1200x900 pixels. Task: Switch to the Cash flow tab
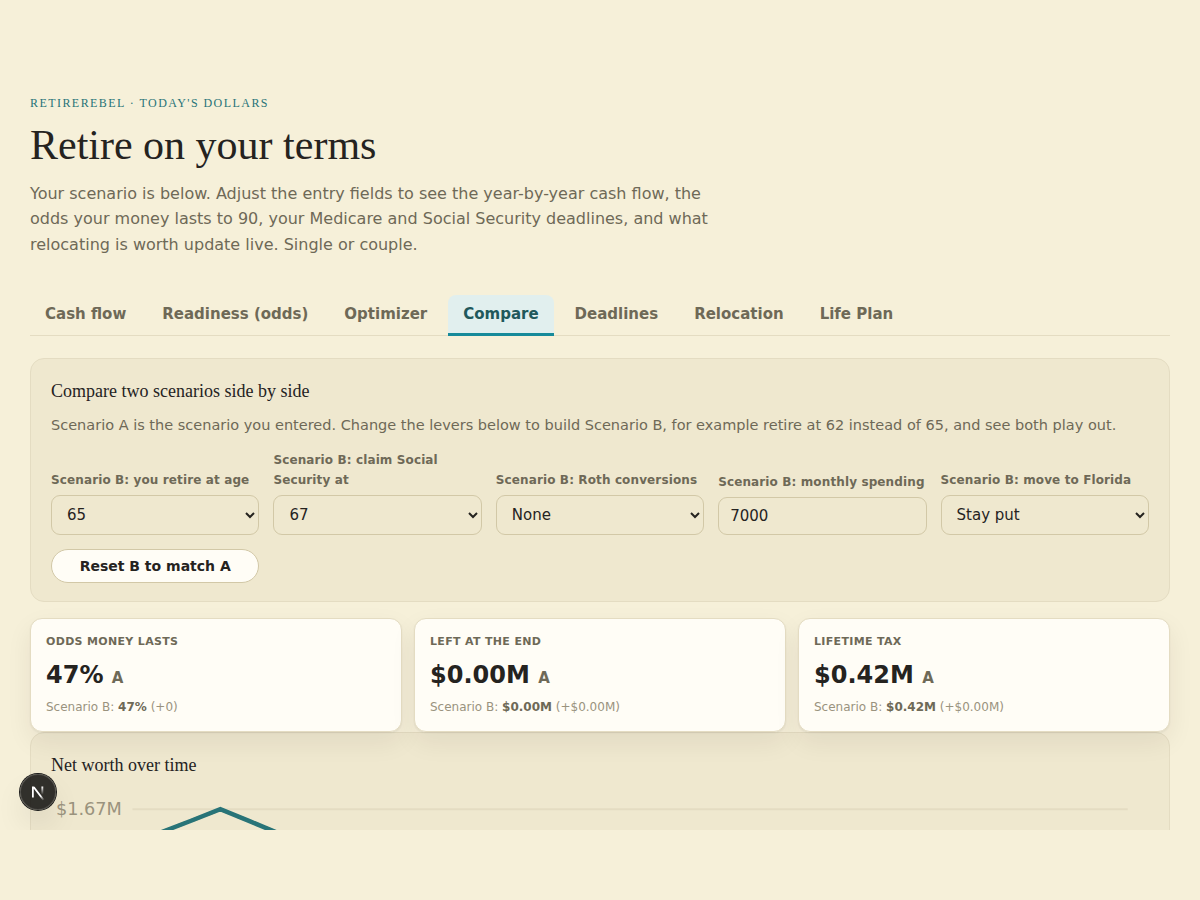[x=86, y=314]
